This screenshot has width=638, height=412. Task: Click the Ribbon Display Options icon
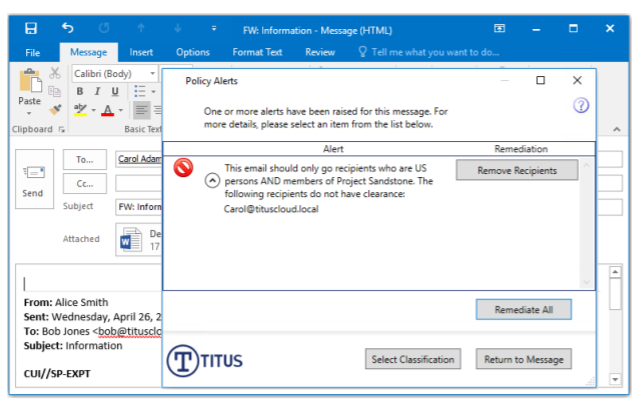tap(499, 28)
